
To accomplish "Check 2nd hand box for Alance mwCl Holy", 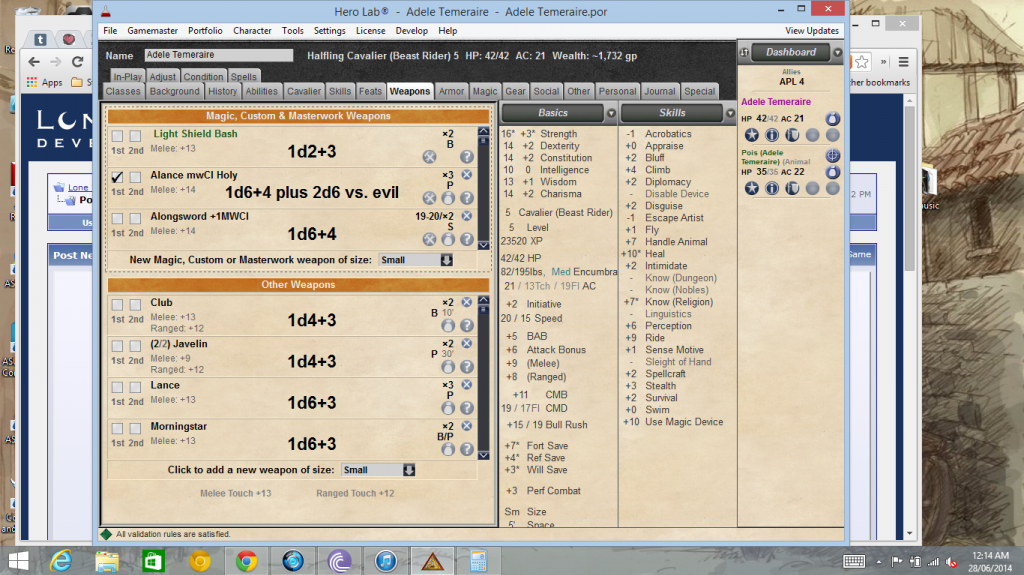I will point(135,177).
